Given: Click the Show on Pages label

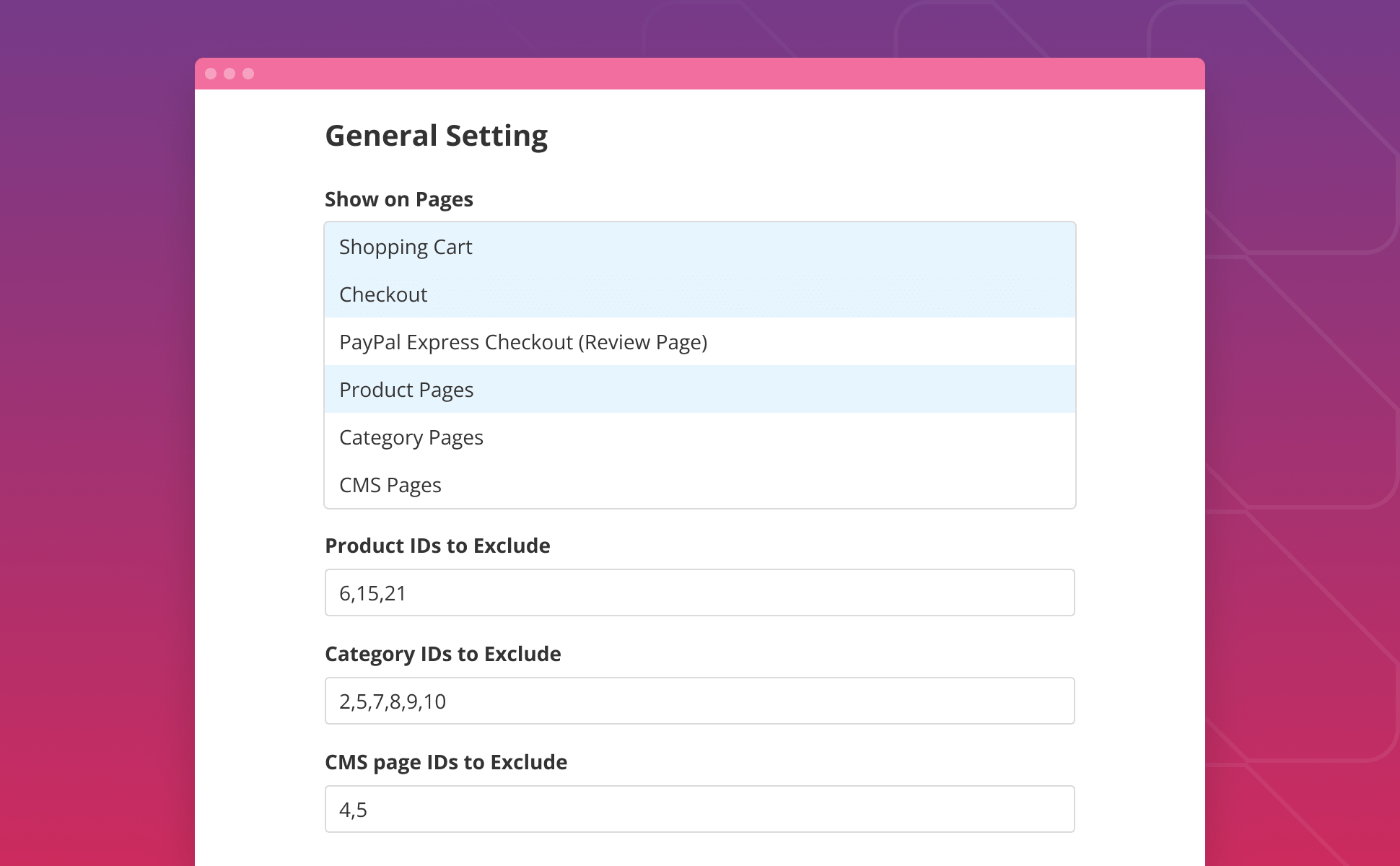Looking at the screenshot, I should pos(399,199).
